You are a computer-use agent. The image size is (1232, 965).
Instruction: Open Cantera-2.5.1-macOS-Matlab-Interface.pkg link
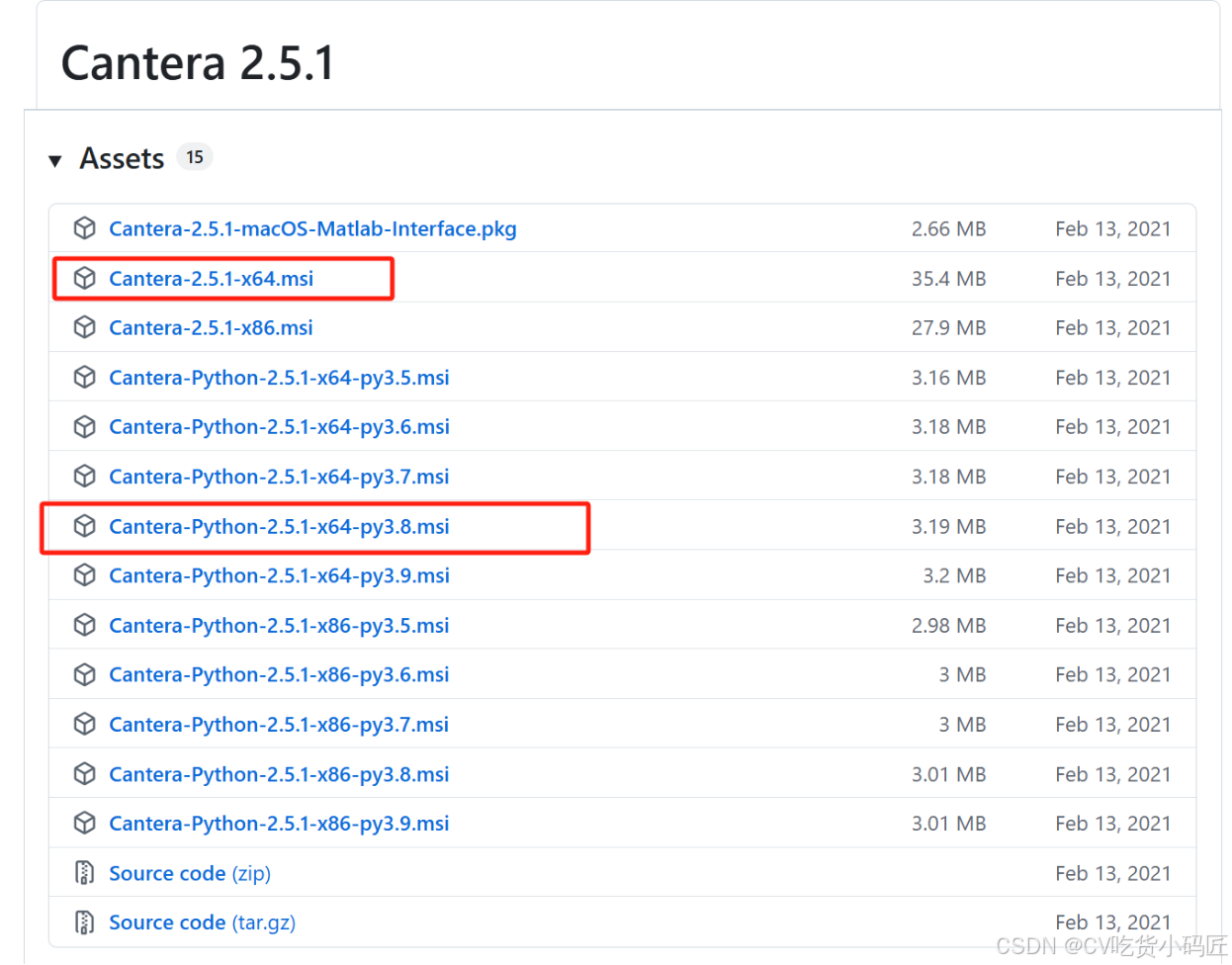(x=312, y=228)
